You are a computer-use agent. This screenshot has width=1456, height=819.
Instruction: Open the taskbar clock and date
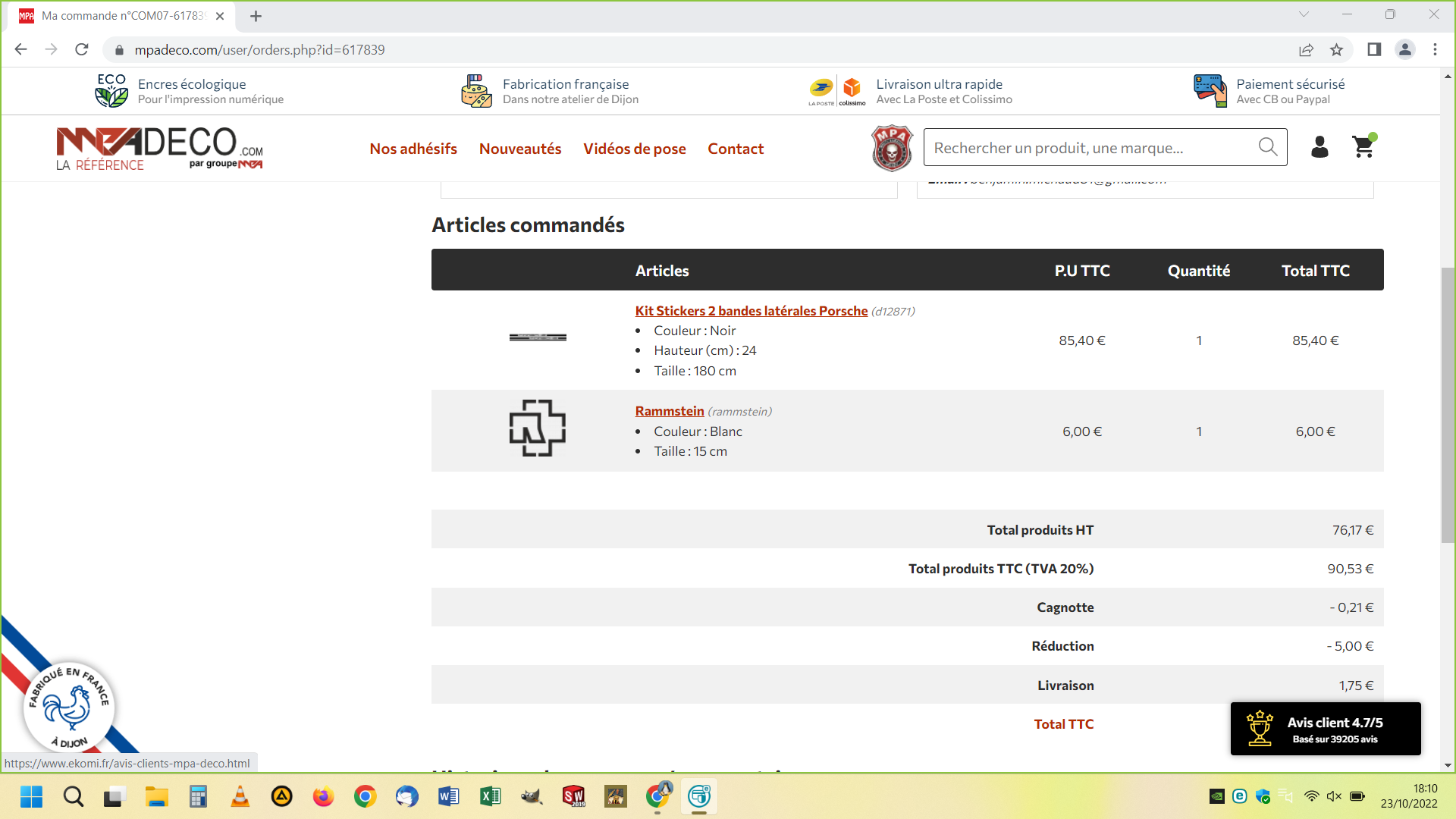pyautogui.click(x=1409, y=796)
